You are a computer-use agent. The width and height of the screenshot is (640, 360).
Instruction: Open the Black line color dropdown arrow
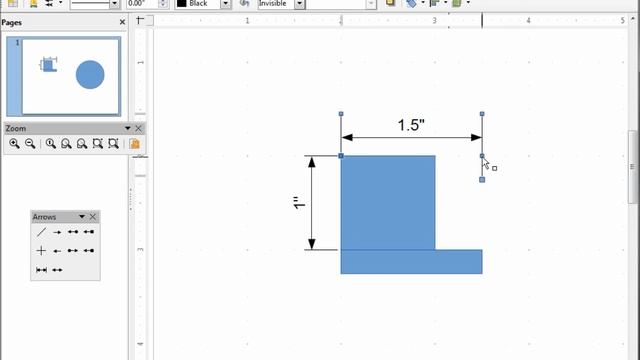[x=225, y=4]
